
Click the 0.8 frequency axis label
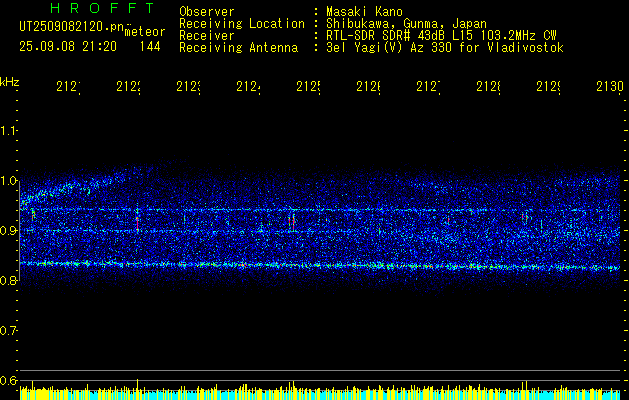[x=9, y=280]
